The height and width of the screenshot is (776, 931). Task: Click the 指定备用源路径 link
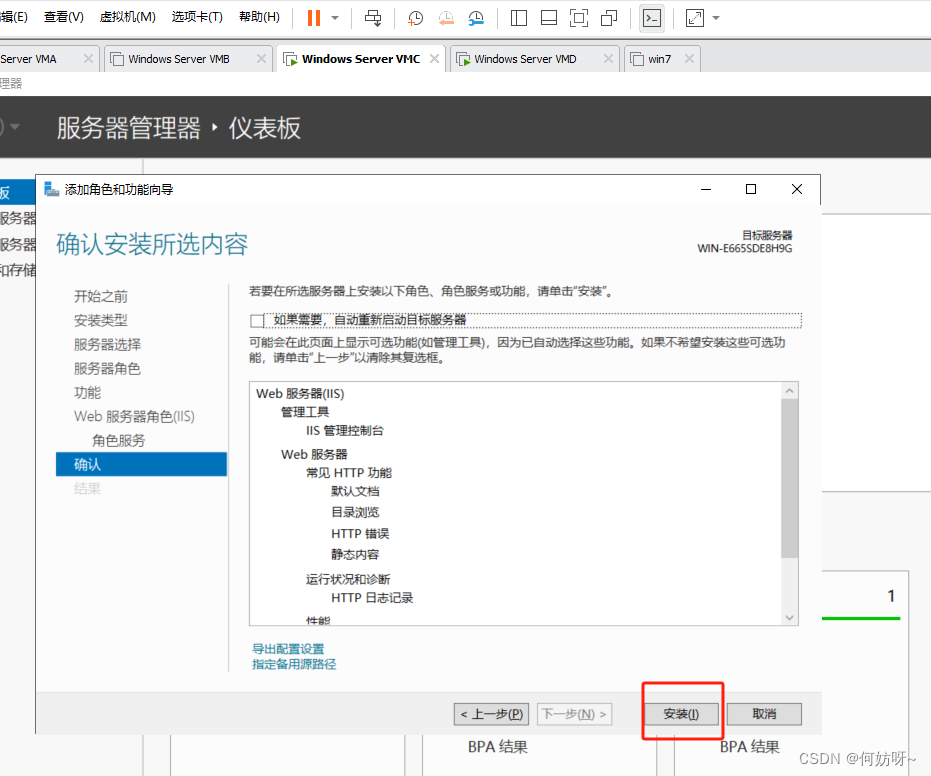click(x=294, y=664)
